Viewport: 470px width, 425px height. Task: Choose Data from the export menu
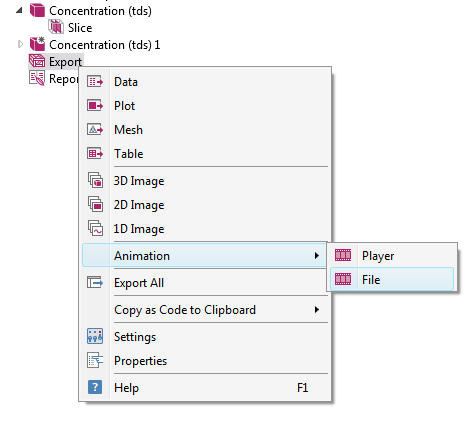[x=205, y=82]
